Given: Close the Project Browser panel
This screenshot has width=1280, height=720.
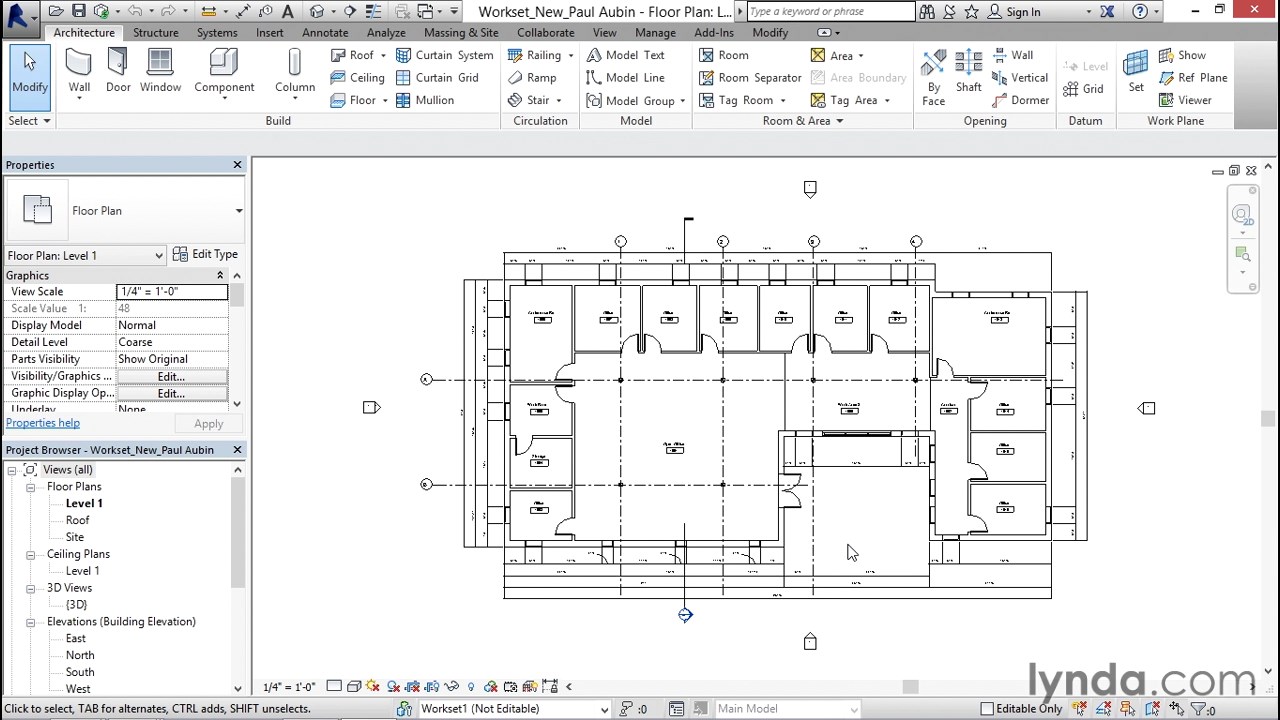Looking at the screenshot, I should [238, 450].
